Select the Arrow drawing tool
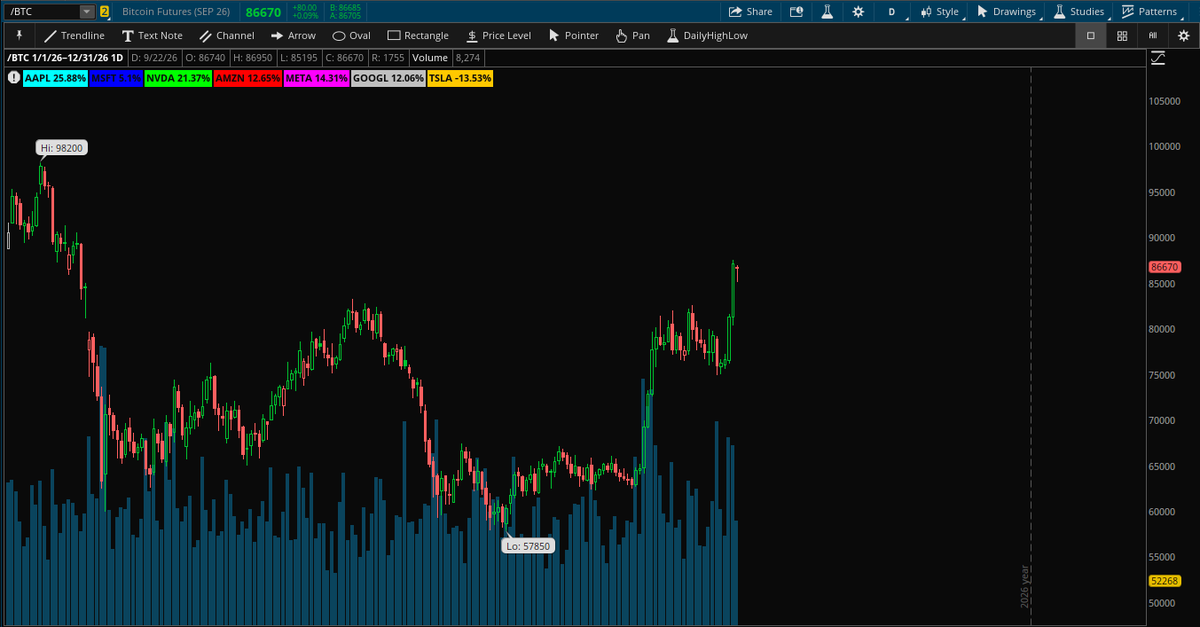Viewport: 1200px width, 627px height. (294, 35)
